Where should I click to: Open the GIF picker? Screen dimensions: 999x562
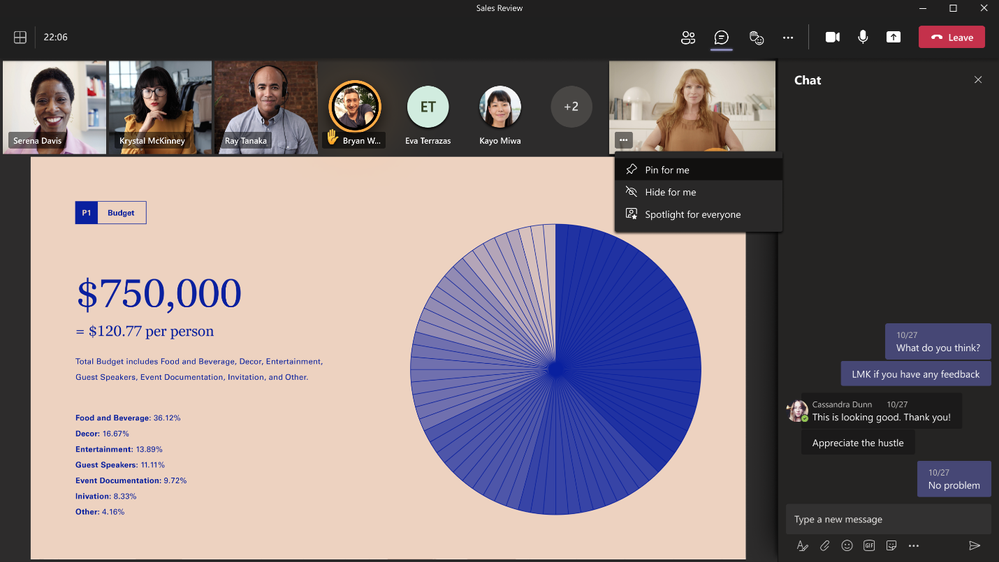point(869,545)
